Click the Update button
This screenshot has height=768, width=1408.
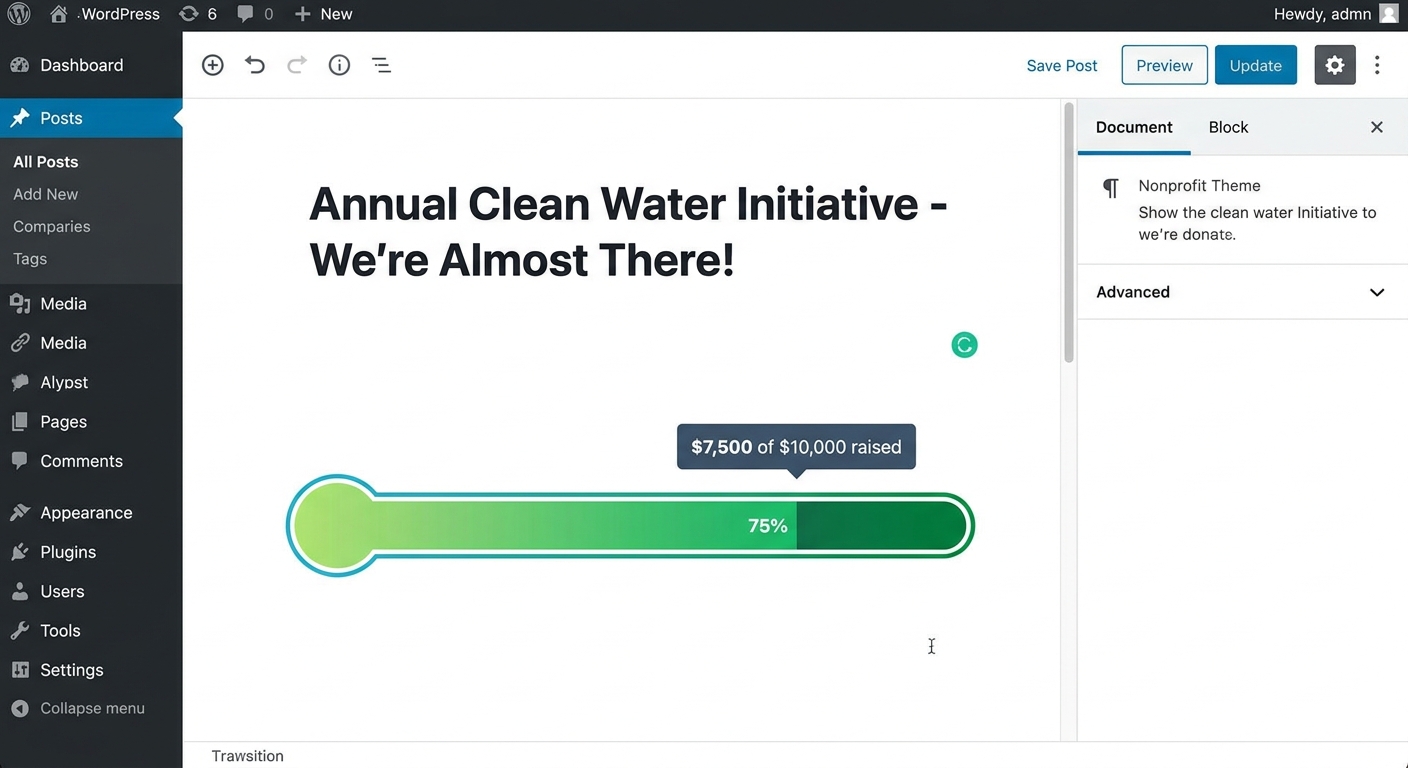1256,65
